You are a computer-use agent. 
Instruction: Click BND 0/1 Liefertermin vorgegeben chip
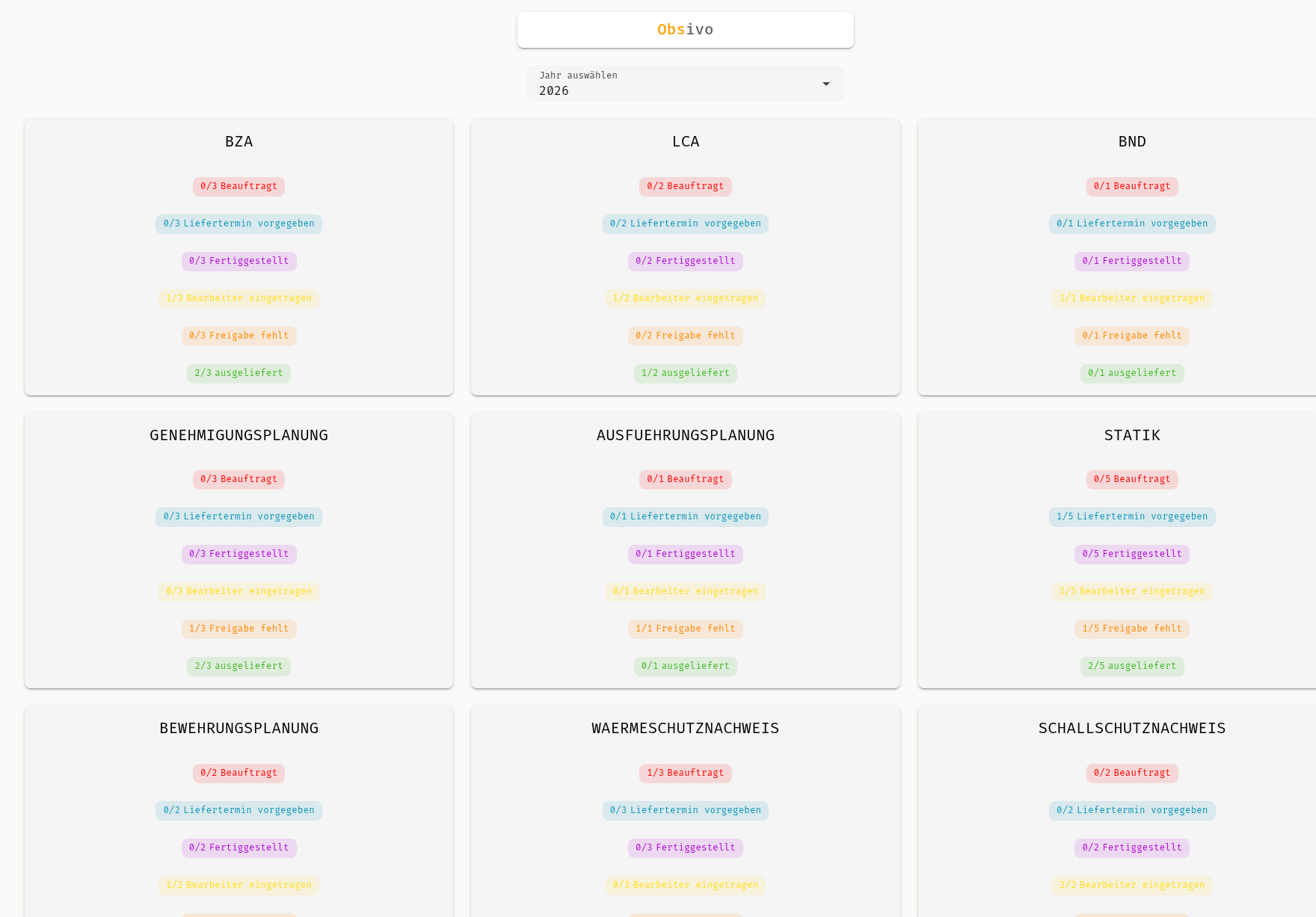(1132, 224)
